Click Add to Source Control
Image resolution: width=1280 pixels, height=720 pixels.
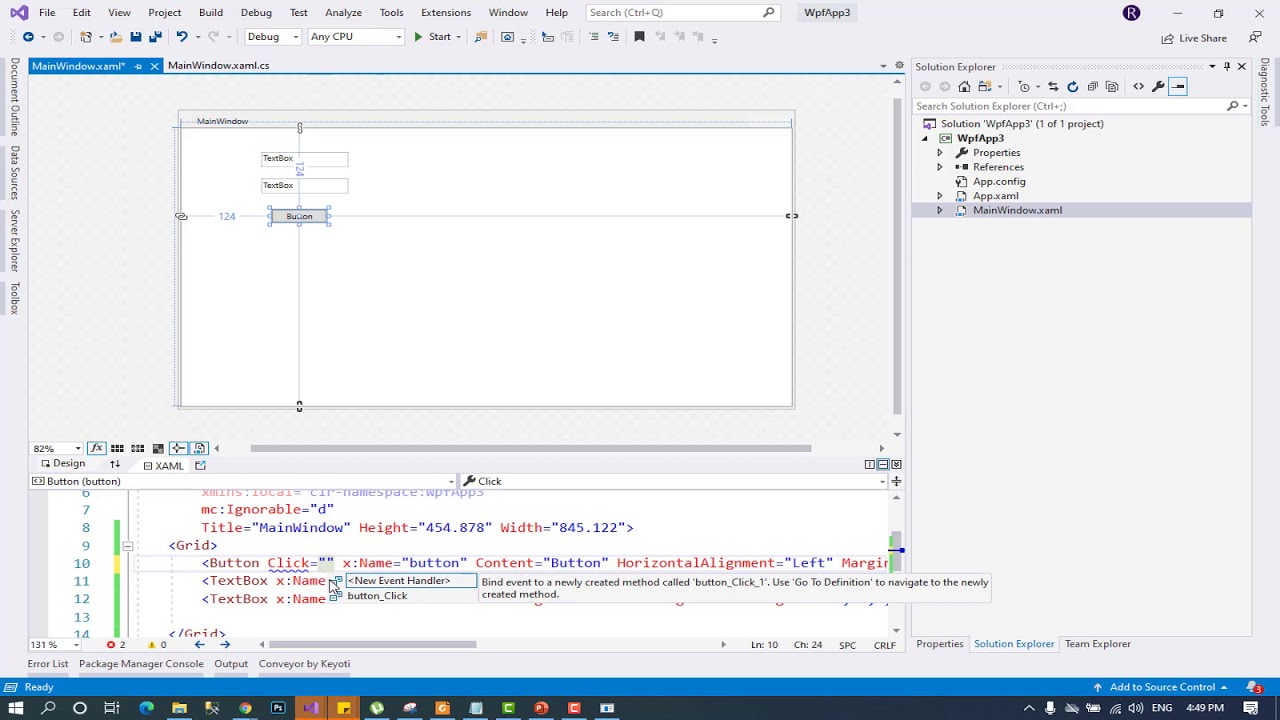[x=1162, y=687]
